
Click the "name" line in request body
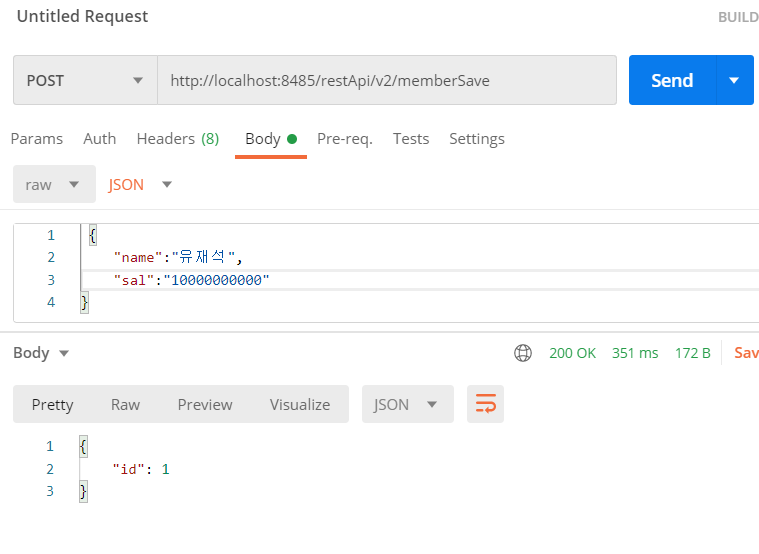point(177,257)
